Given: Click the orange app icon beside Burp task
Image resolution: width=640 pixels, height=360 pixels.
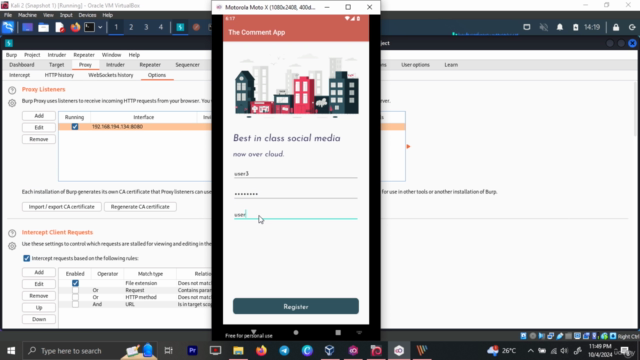Looking at the screenshot, I should click(x=196, y=27).
